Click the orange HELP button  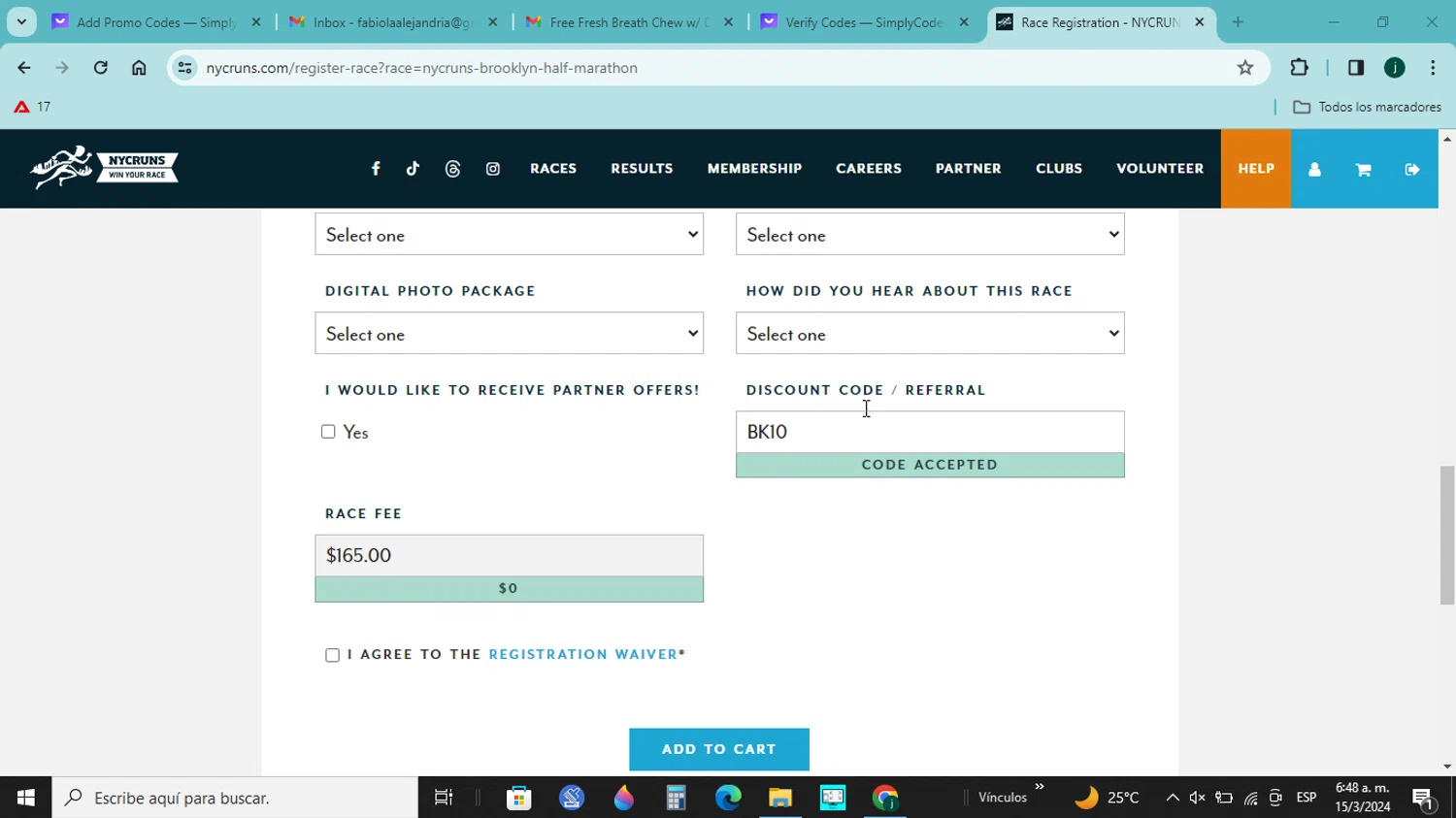click(x=1256, y=169)
